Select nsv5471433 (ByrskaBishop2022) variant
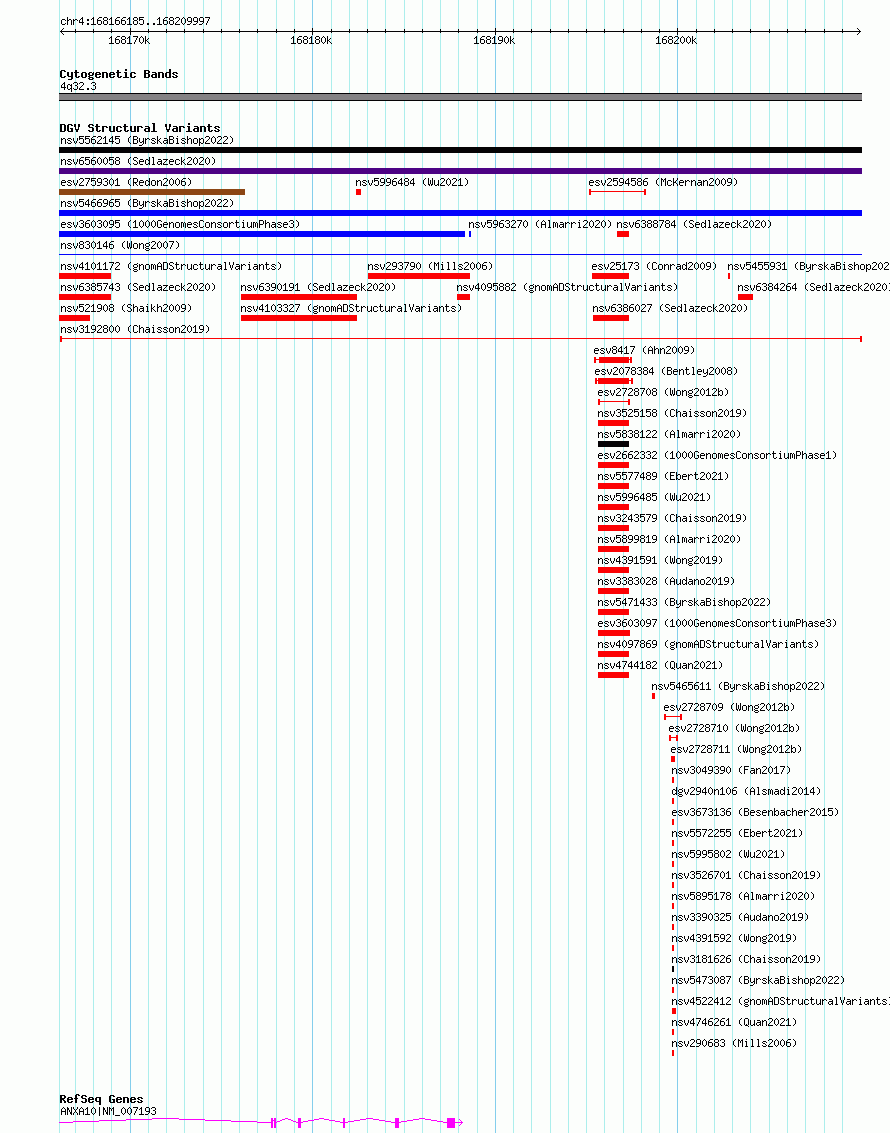The image size is (890, 1133). coord(684,601)
